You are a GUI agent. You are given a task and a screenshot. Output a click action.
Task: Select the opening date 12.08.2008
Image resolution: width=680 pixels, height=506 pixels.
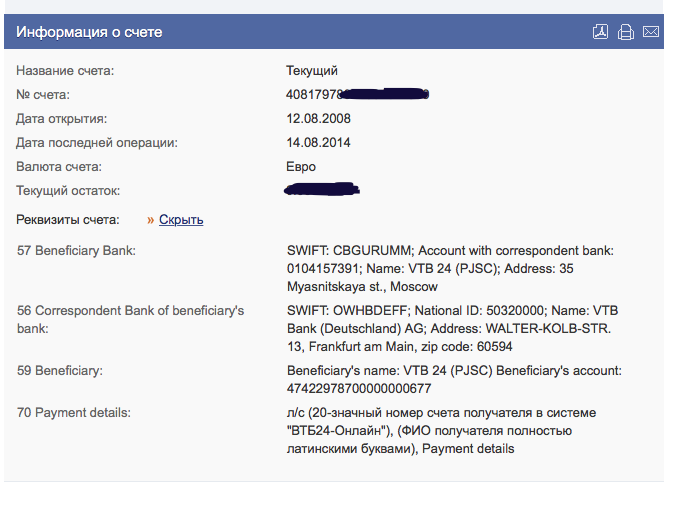[x=318, y=119]
